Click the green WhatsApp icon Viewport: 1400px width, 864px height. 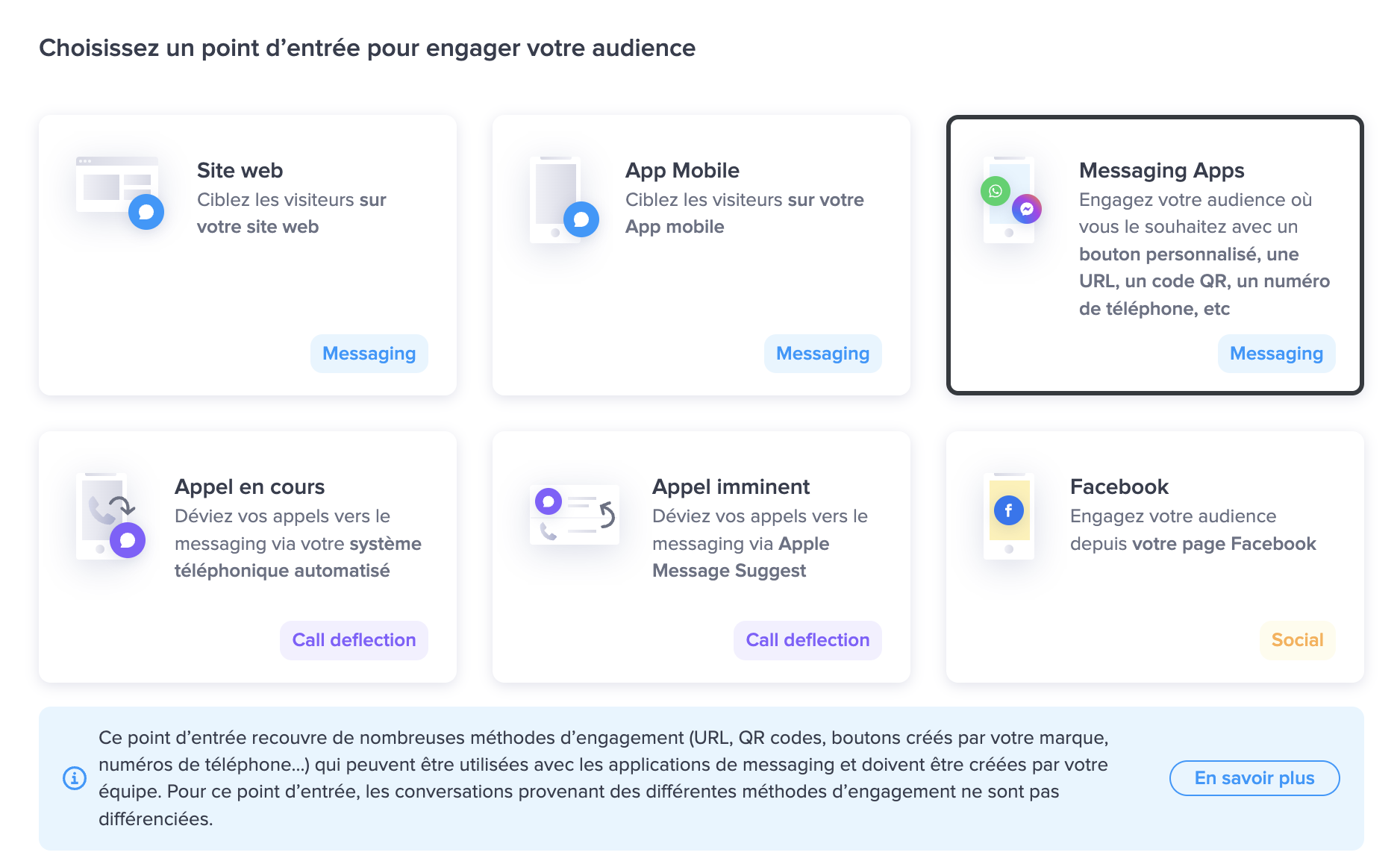pyautogui.click(x=996, y=192)
